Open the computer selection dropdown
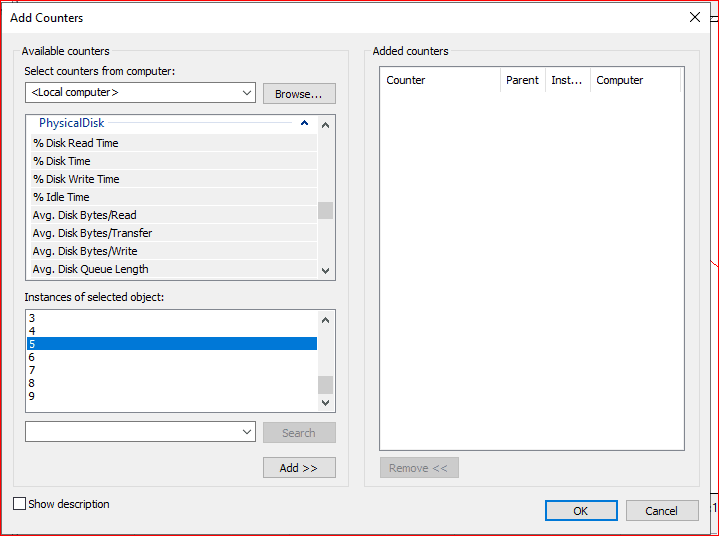 coord(247,93)
